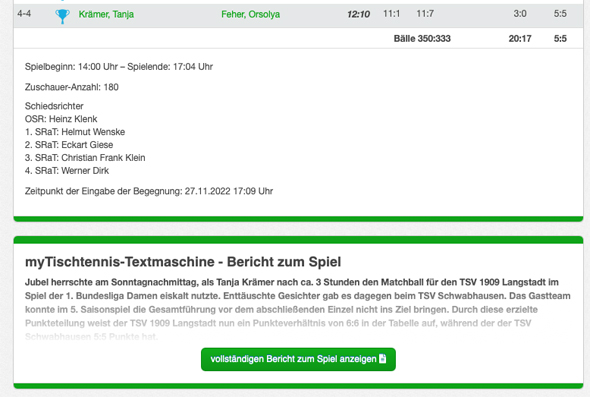Click 'Zuschauer-Anzahl: 180'
This screenshot has height=397, width=590.
click(71, 87)
